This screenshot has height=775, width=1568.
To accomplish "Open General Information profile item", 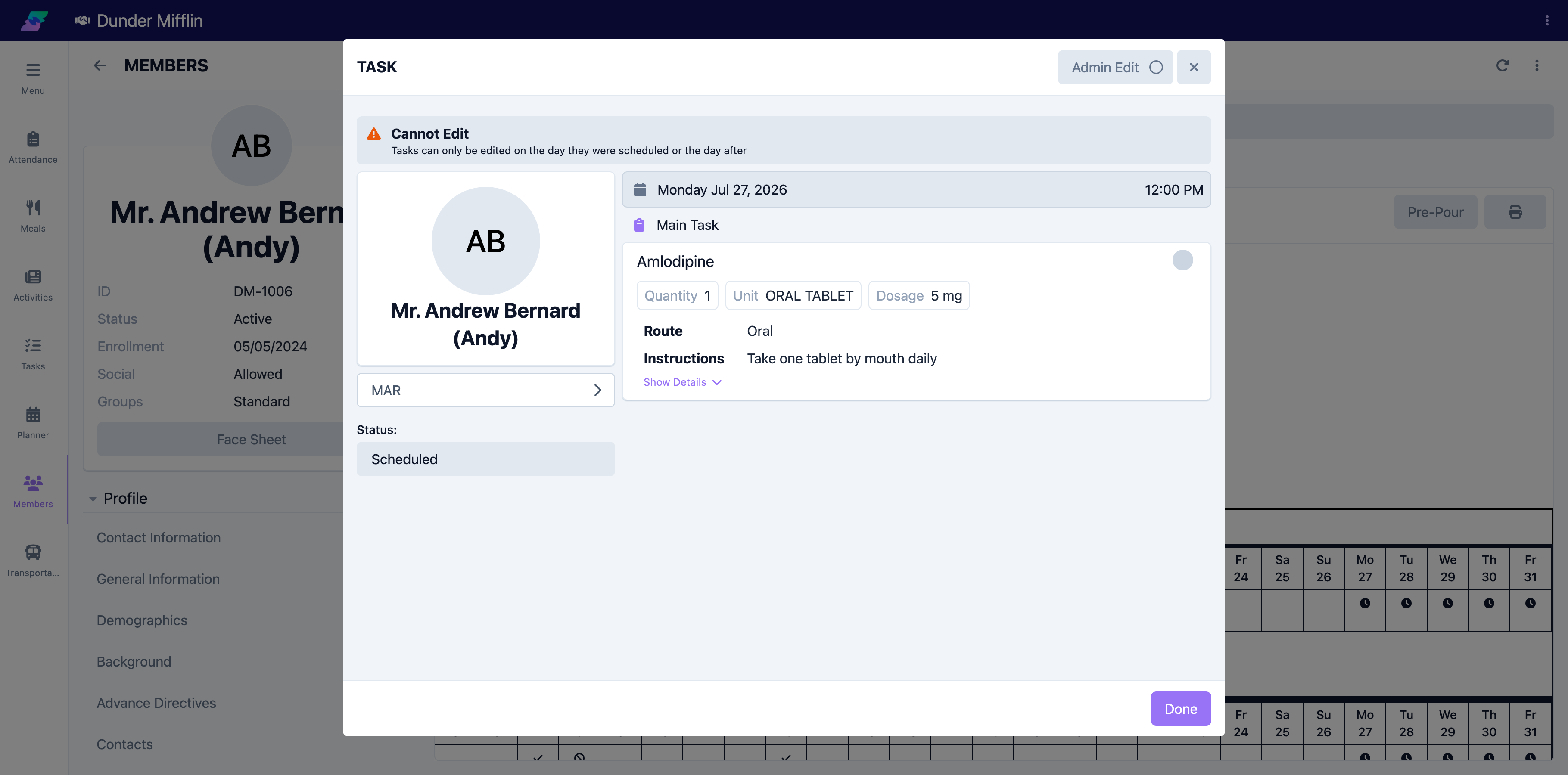I will [158, 579].
